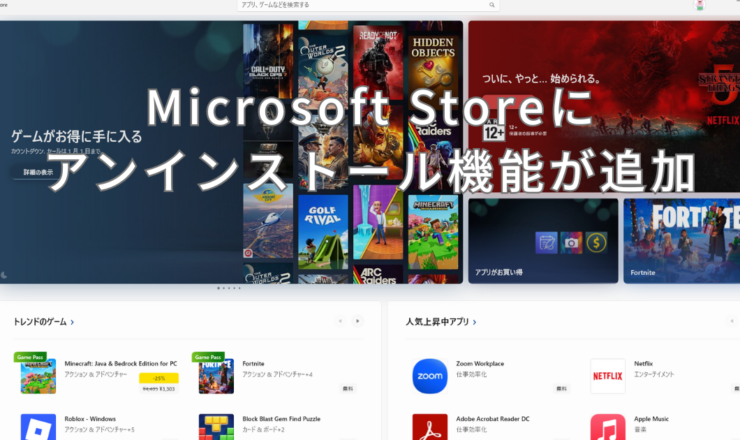This screenshot has height=440, width=740.
Task: Open the Roblox - Windows title
Action: [90, 419]
